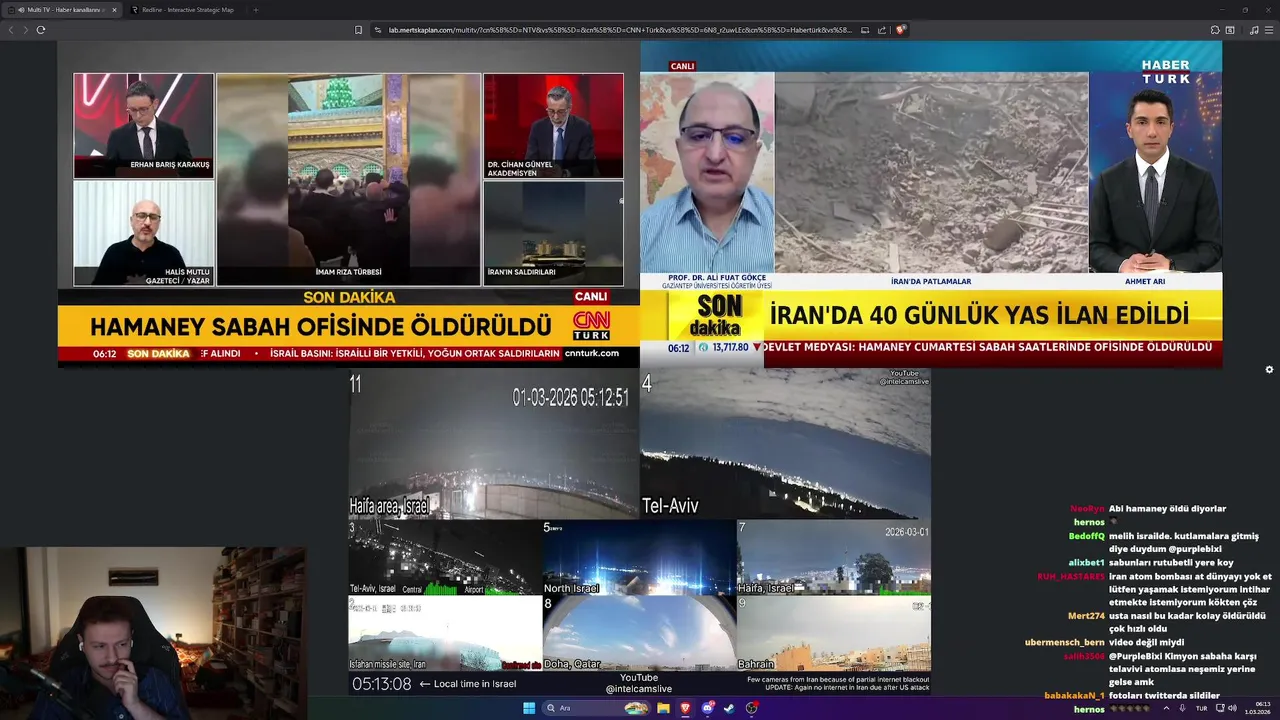The image size is (1280, 720).
Task: Open Discord from taskbar
Action: pyautogui.click(x=708, y=708)
